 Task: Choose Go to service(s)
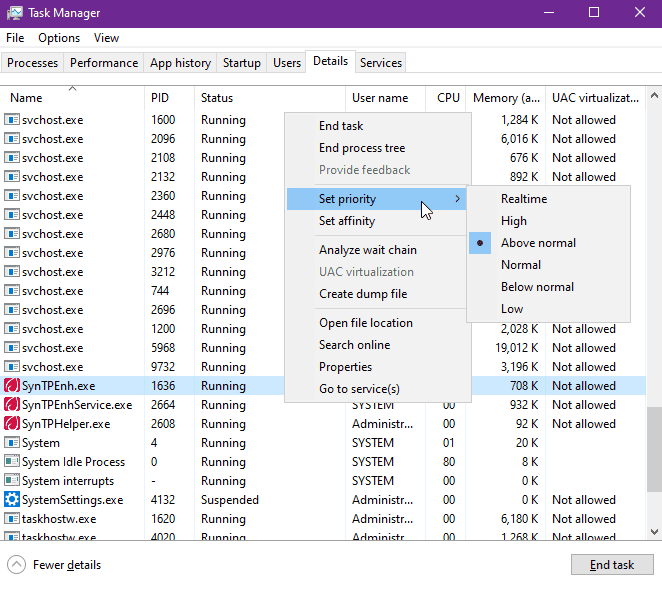click(x=378, y=388)
